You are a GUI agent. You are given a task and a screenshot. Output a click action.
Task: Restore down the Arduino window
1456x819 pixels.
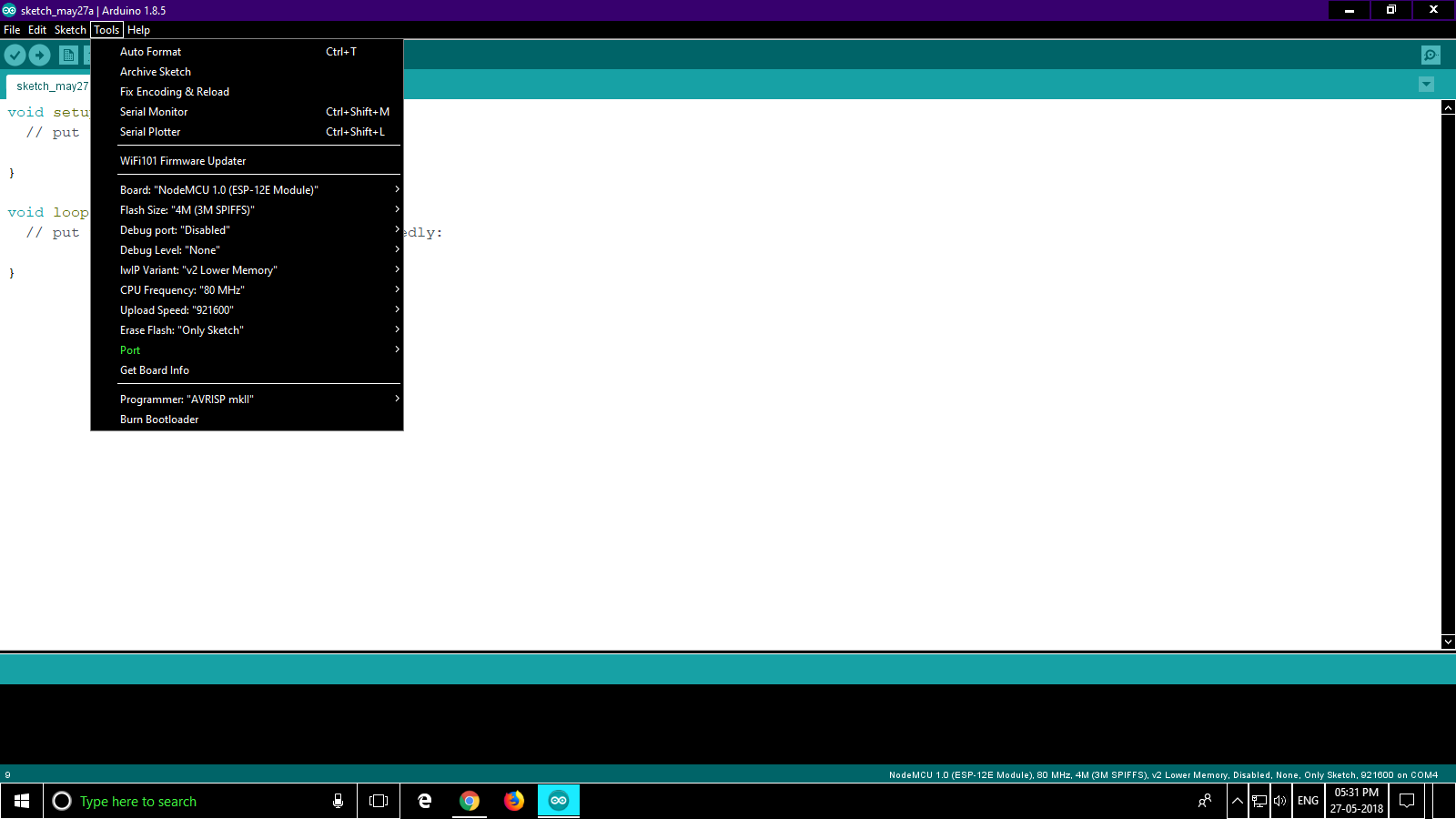(x=1391, y=10)
